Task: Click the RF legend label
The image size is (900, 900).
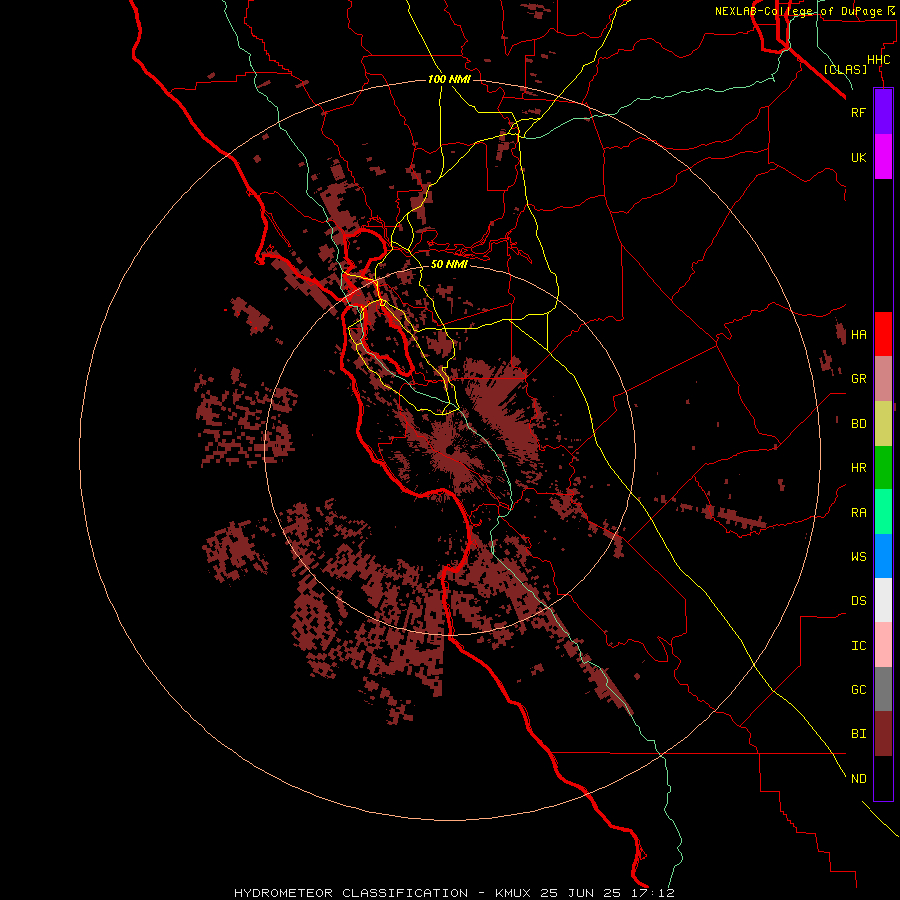Action: click(859, 112)
